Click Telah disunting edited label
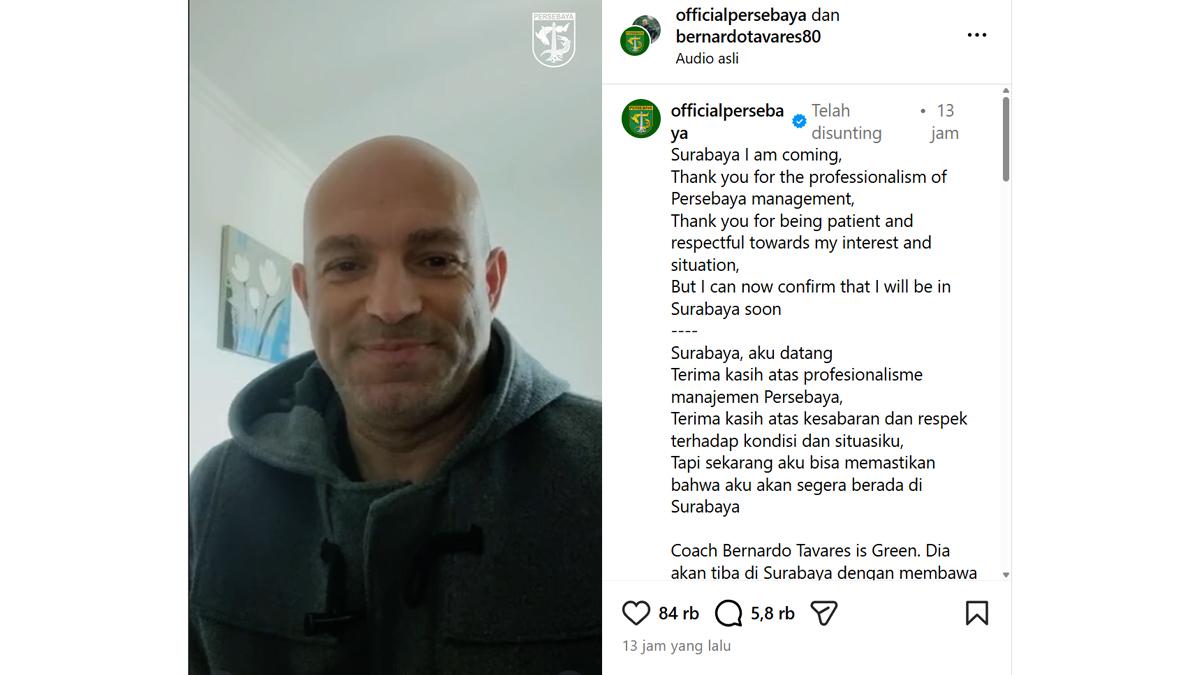The width and height of the screenshot is (1200, 675). coord(846,121)
